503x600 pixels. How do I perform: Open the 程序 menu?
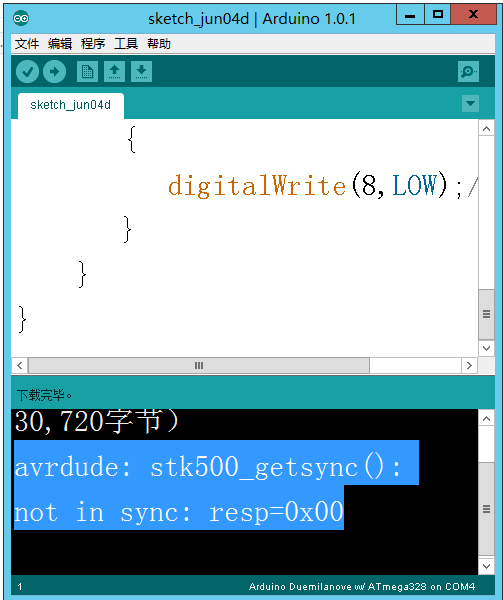[x=93, y=44]
